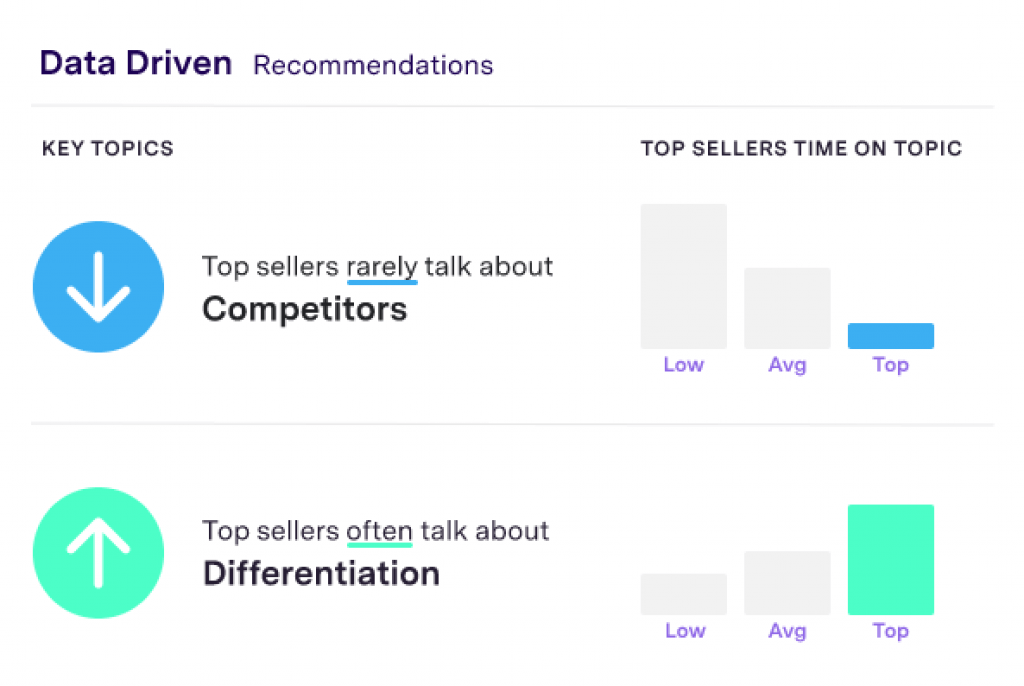Click the green up-arrow Differentiation icon
Viewport: 1024px width, 686px height.
[x=98, y=552]
